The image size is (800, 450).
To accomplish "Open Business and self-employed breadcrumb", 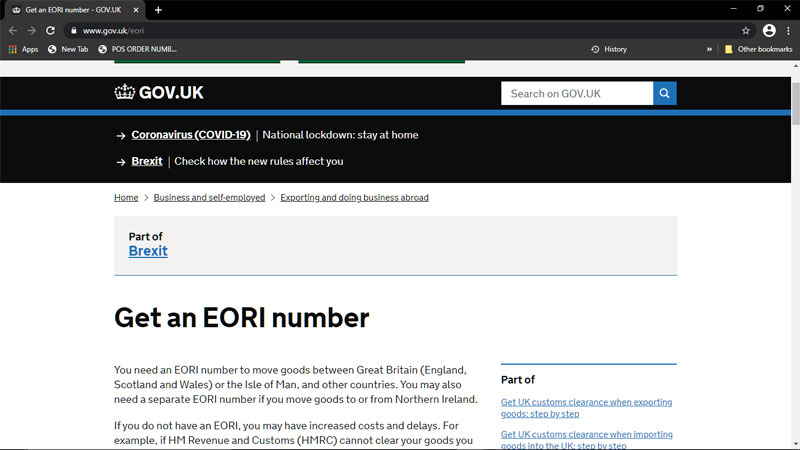I will pyautogui.click(x=209, y=198).
